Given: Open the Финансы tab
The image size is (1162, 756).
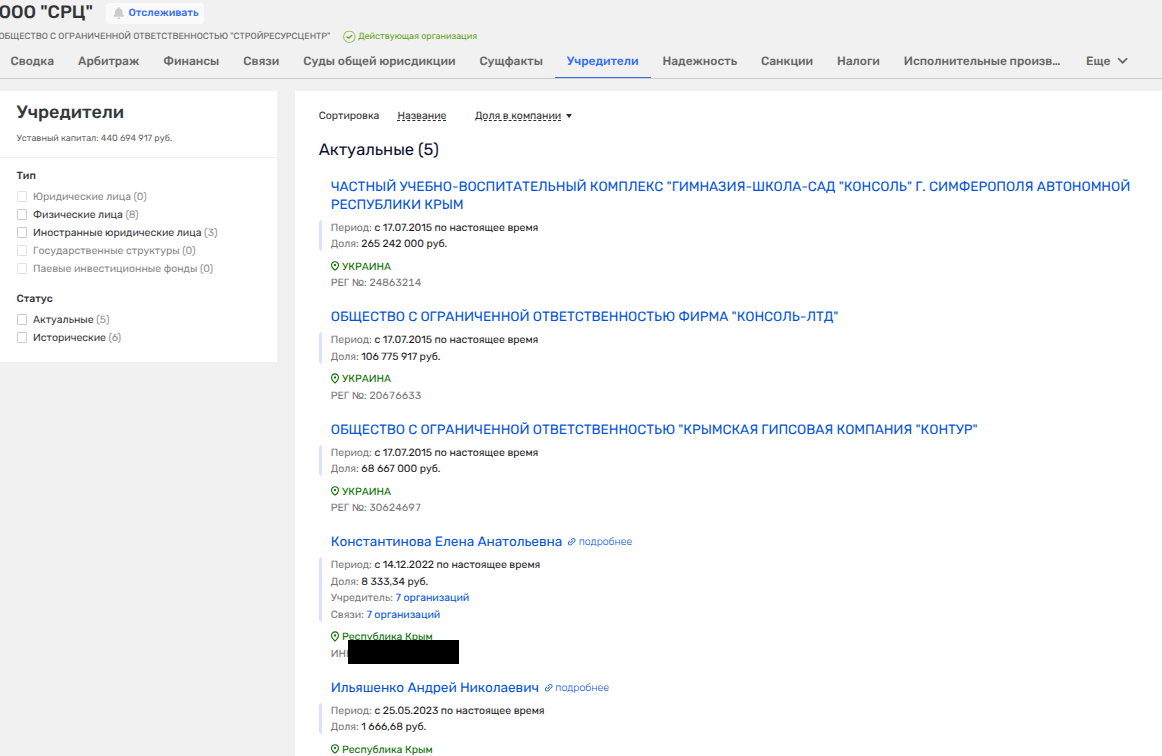Looking at the screenshot, I should (x=191, y=61).
